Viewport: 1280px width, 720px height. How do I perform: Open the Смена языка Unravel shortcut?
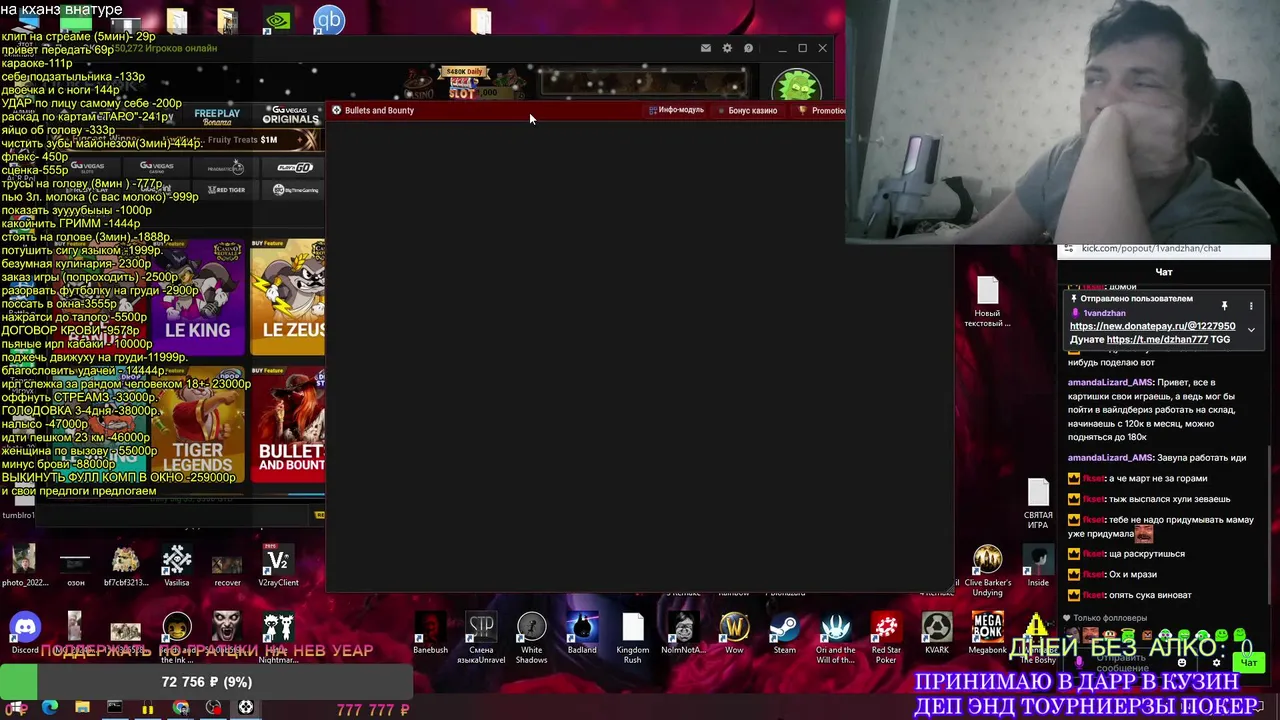[x=481, y=637]
